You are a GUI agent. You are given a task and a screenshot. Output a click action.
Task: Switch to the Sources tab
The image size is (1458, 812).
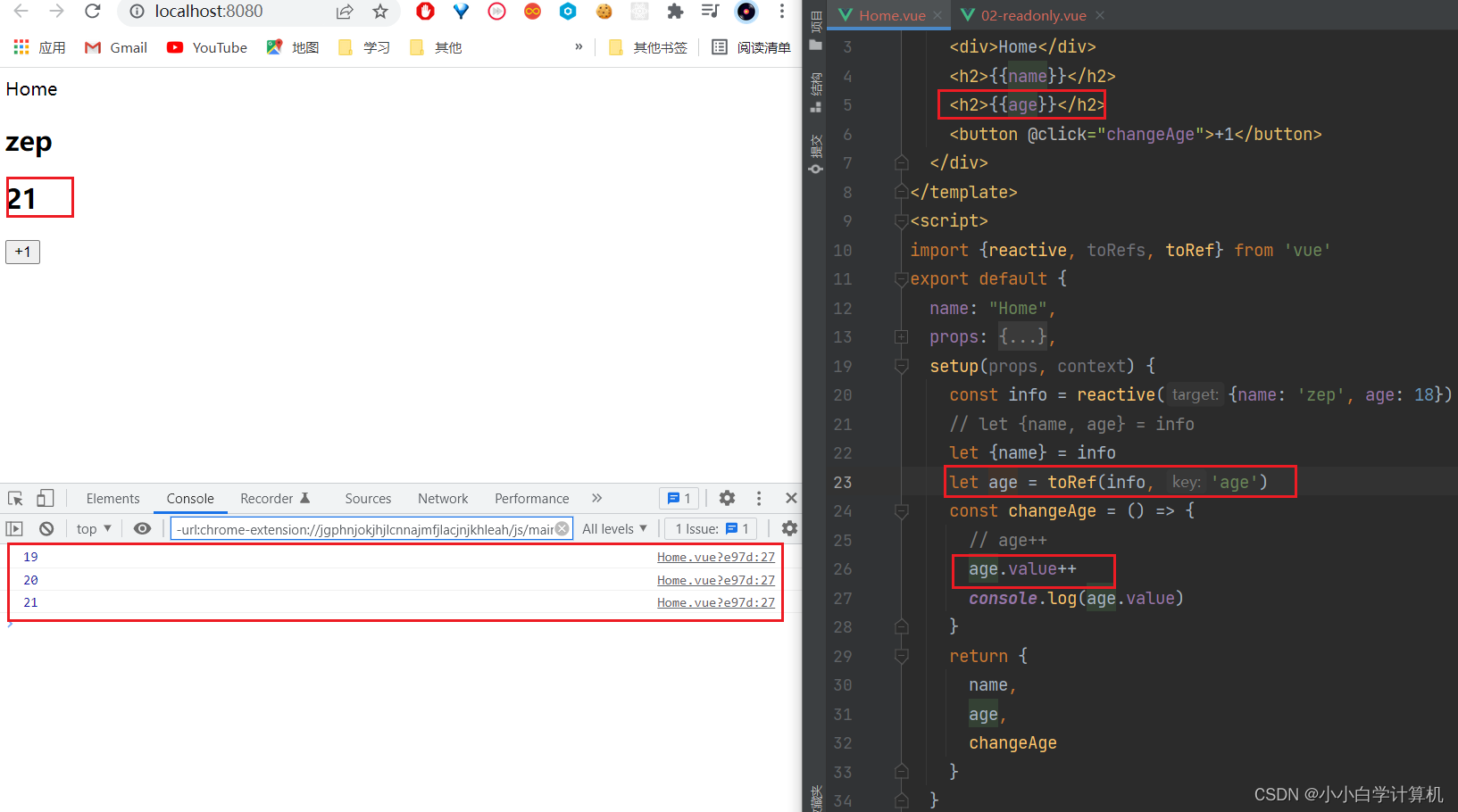(x=368, y=499)
